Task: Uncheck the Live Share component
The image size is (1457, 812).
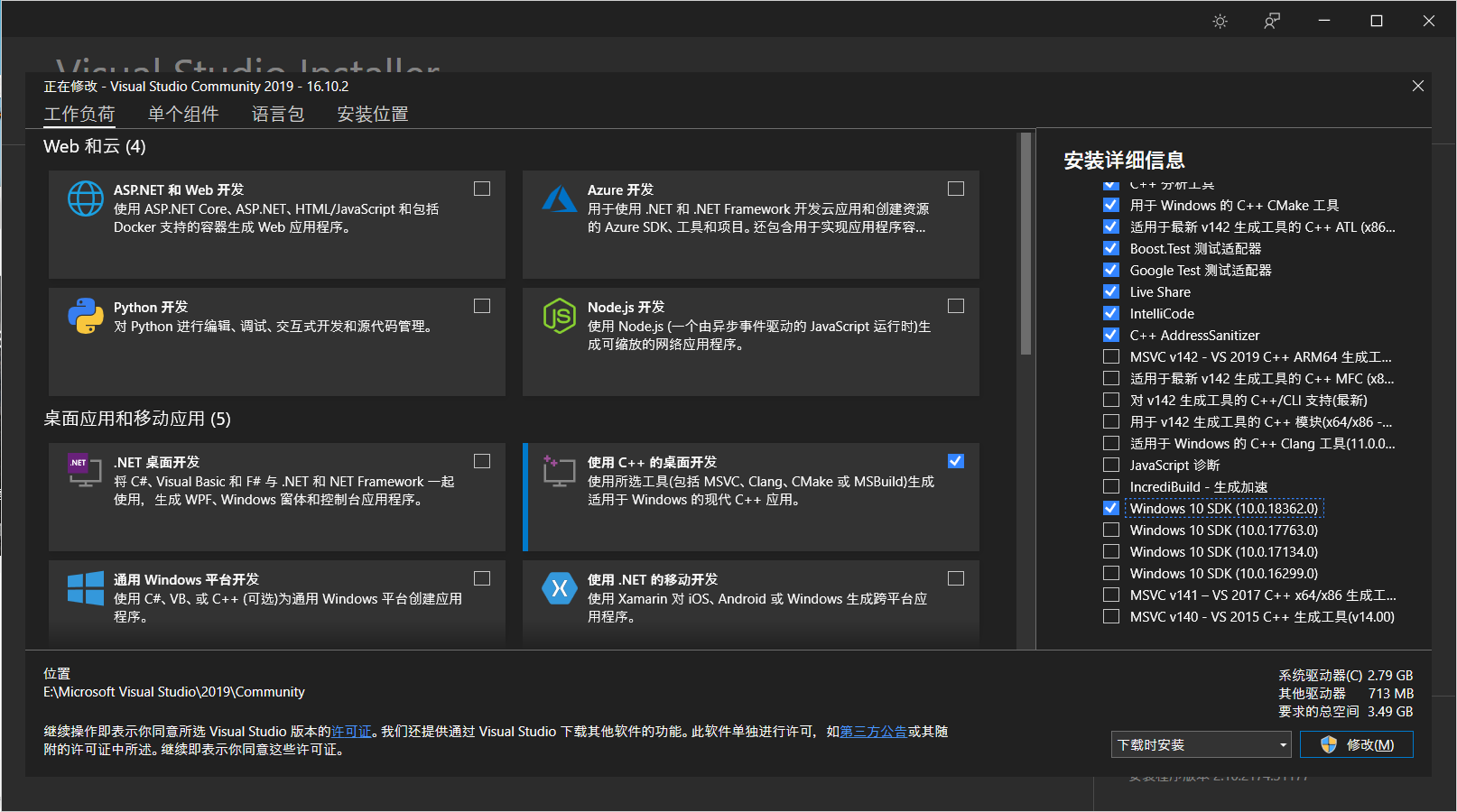Action: (x=1110, y=291)
